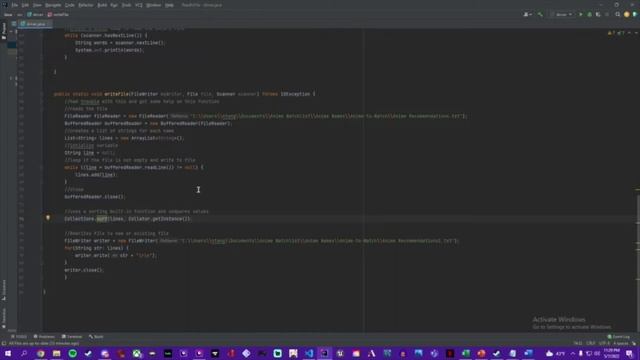Image resolution: width=640 pixels, height=360 pixels.
Task: Click the Debug bug icon
Action: [x=589, y=15]
